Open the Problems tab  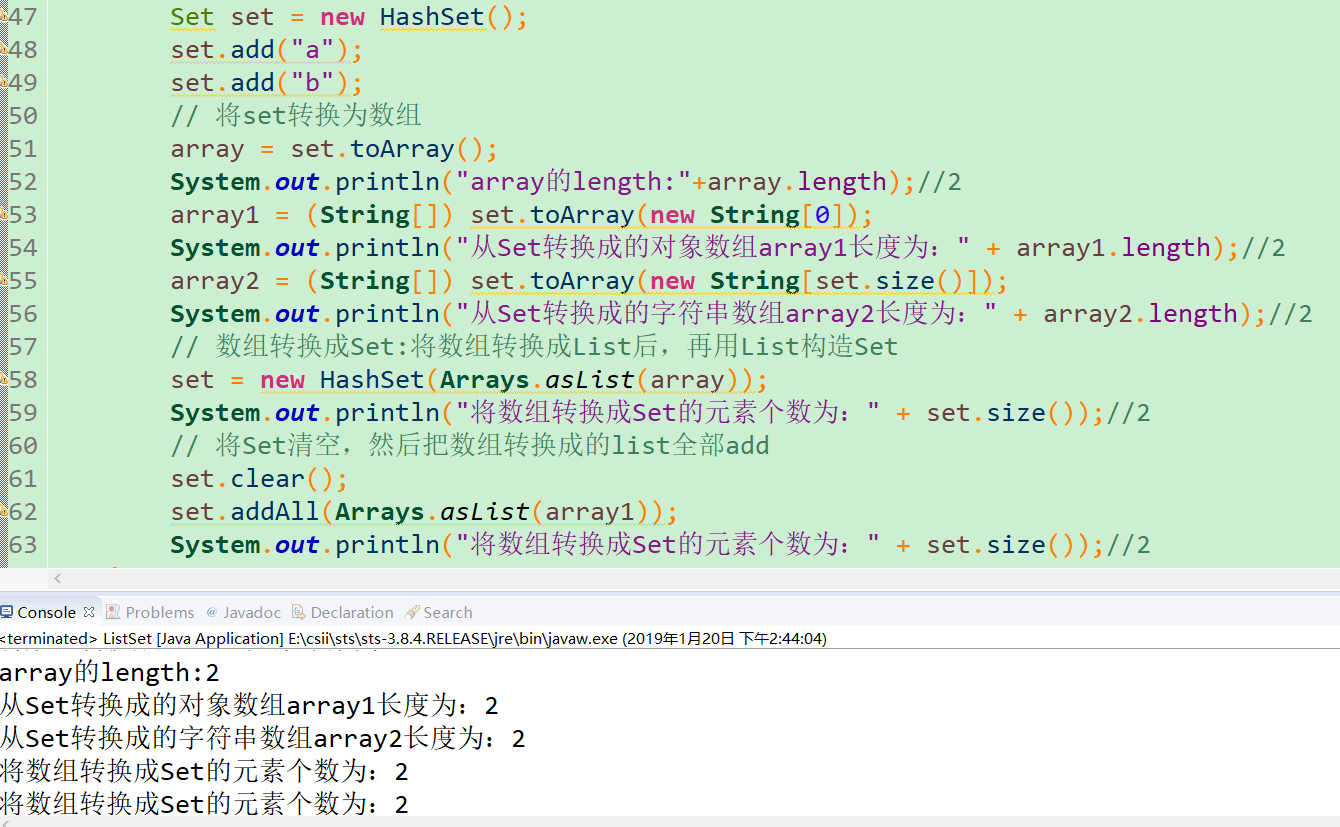(150, 612)
